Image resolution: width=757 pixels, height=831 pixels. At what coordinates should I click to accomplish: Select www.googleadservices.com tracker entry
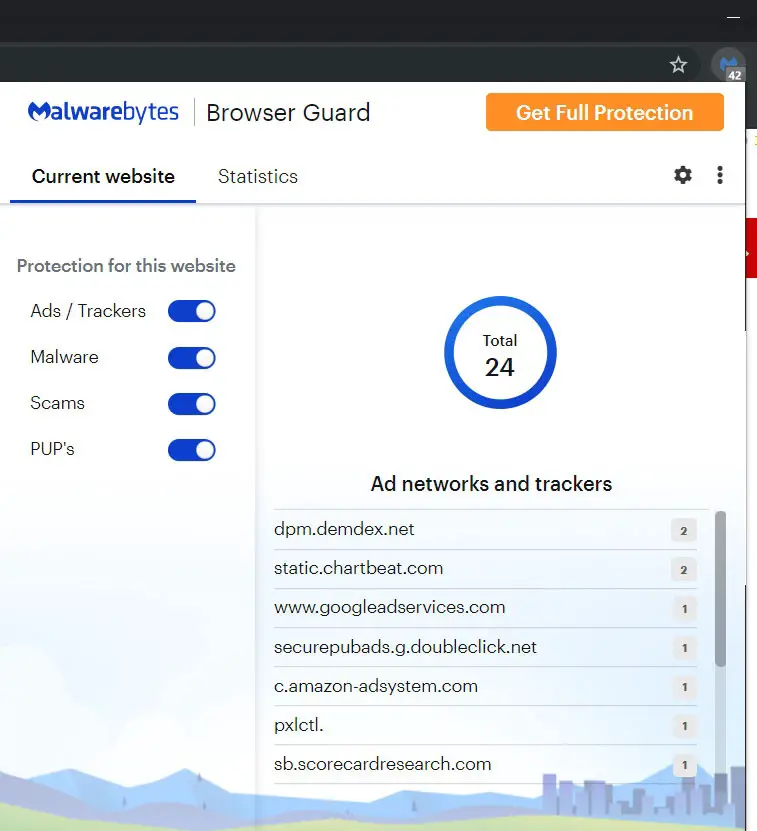coord(485,608)
